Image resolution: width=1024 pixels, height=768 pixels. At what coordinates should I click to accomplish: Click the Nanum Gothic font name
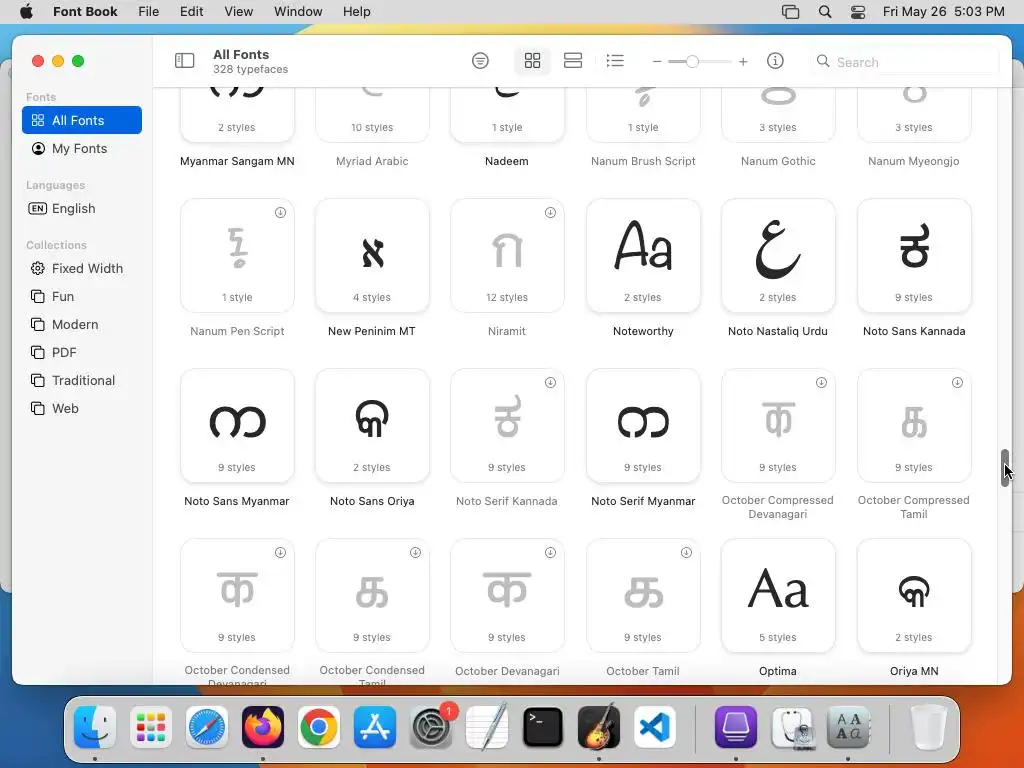click(x=778, y=161)
